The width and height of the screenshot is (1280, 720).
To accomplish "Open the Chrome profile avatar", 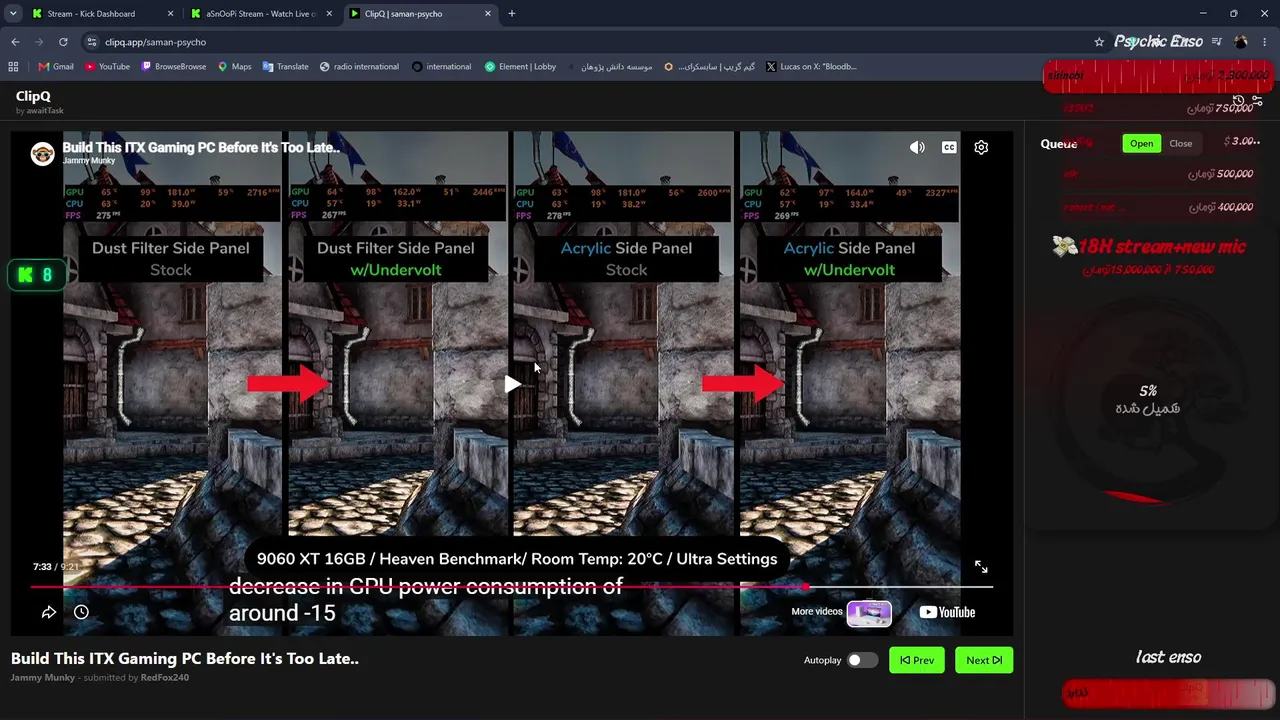I will point(1241,42).
